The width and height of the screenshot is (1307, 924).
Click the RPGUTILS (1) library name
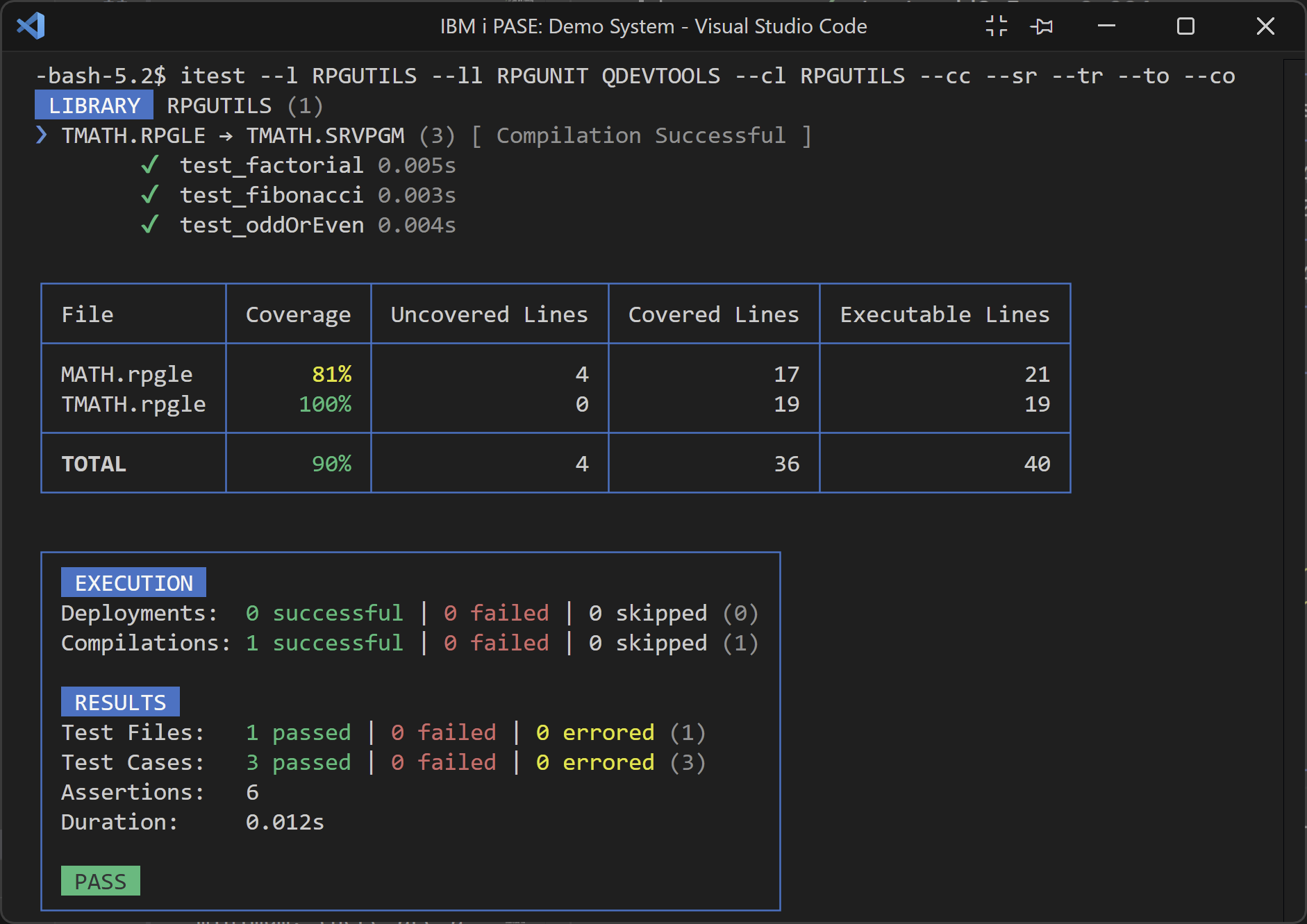tap(245, 106)
